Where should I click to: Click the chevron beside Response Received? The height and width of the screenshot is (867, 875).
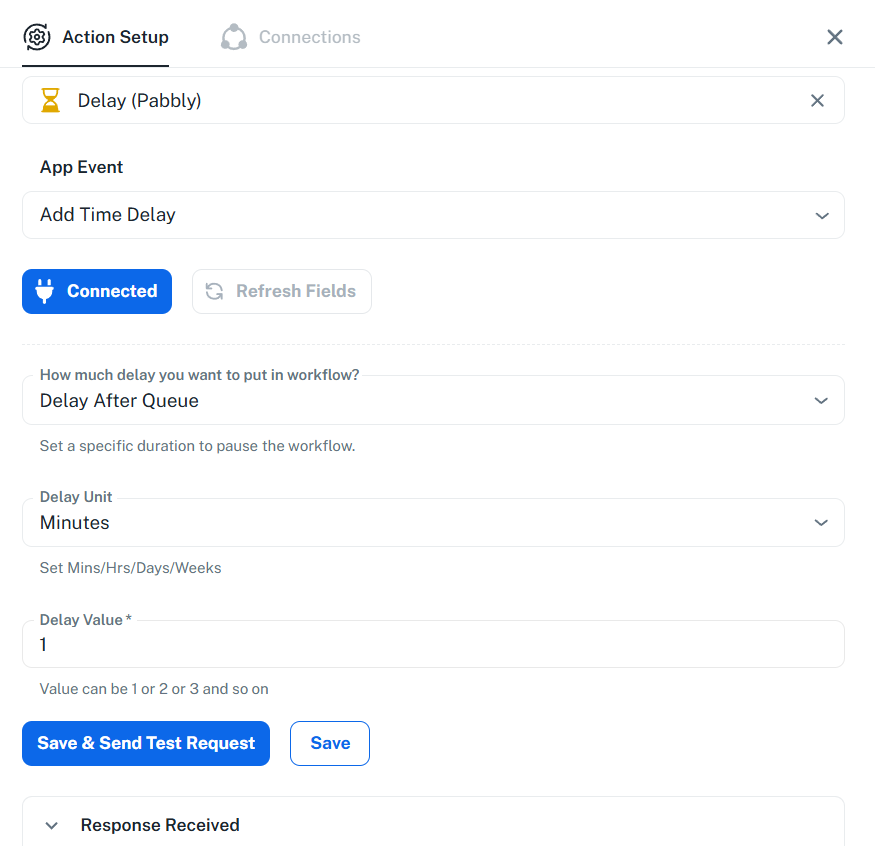coord(51,826)
